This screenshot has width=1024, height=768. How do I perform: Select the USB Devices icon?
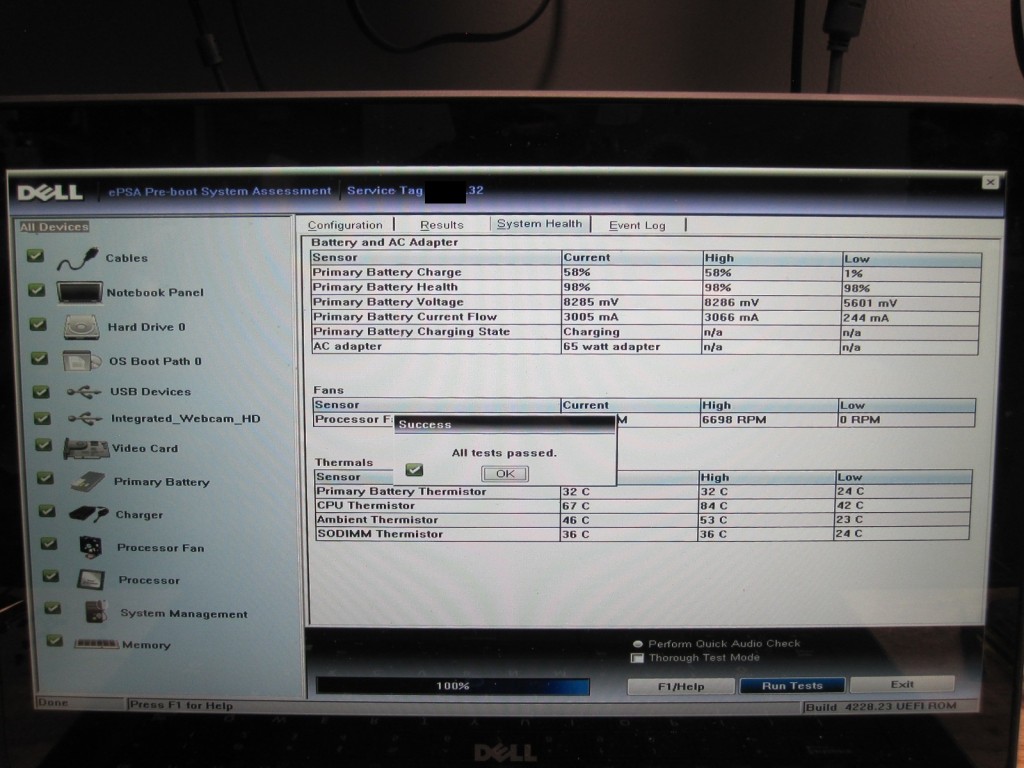coord(84,392)
